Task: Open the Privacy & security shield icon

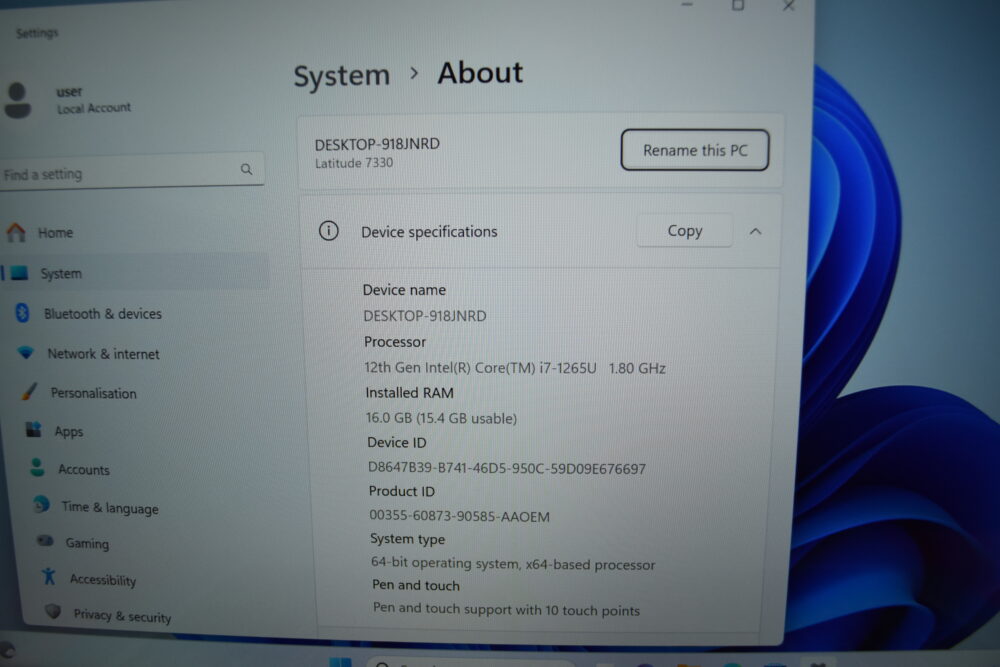Action: [x=53, y=612]
